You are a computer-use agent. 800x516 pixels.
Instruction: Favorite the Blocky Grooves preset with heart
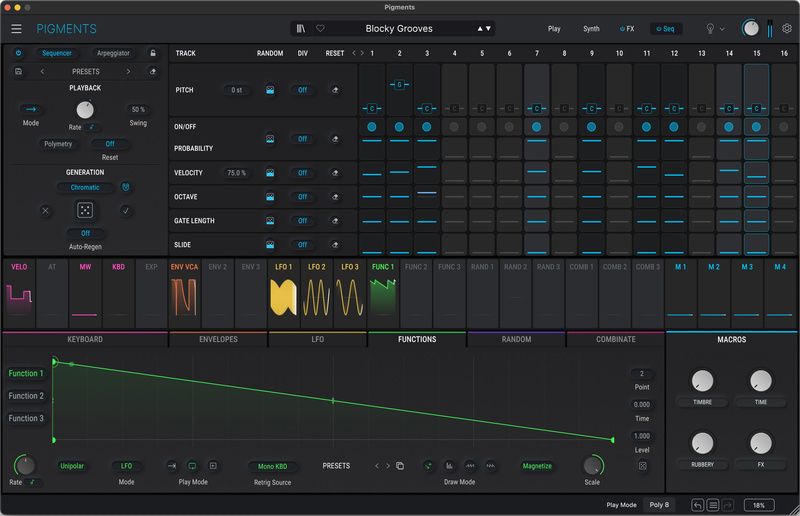pyautogui.click(x=320, y=29)
